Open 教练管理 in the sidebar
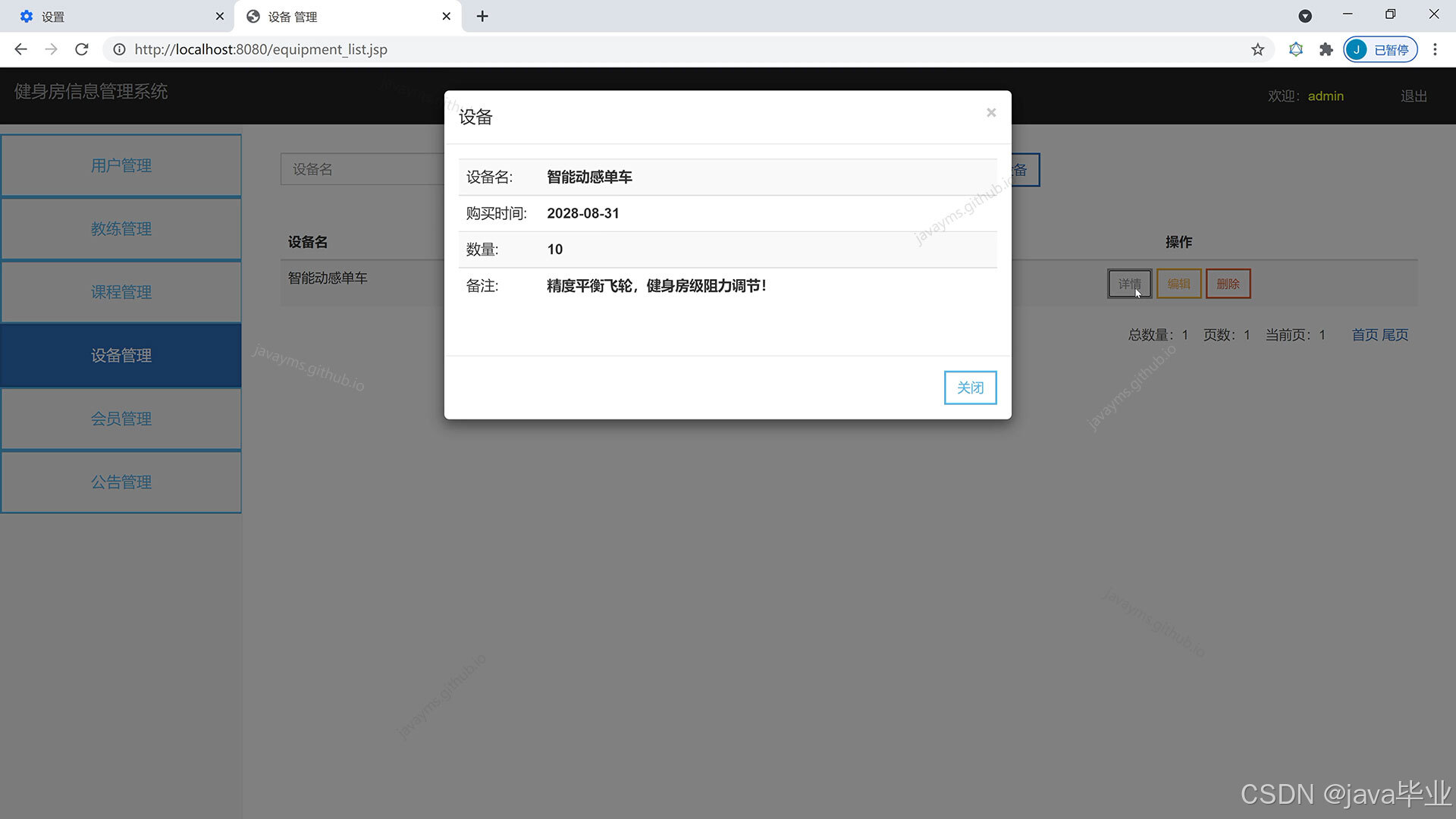Viewport: 1456px width, 819px height. [x=121, y=228]
